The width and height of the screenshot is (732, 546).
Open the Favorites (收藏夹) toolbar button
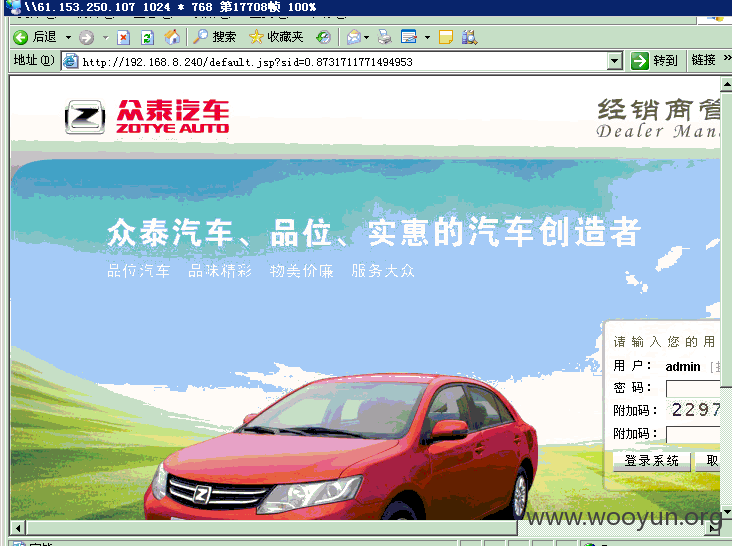(x=276, y=37)
